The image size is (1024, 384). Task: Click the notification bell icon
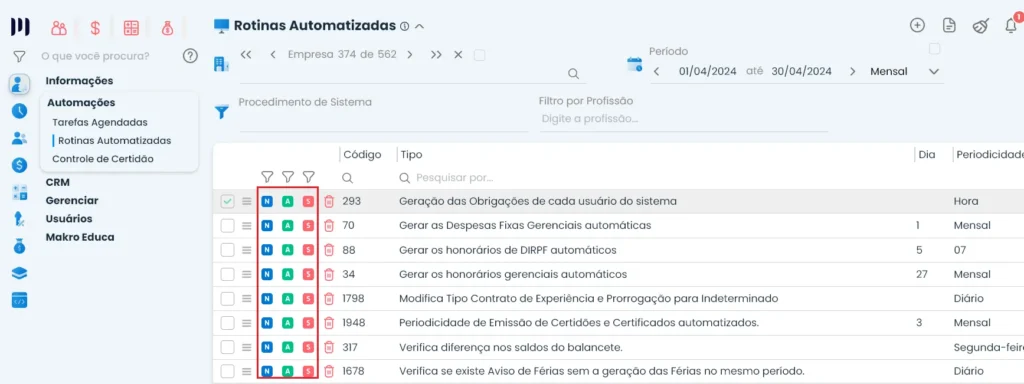[x=1011, y=25]
